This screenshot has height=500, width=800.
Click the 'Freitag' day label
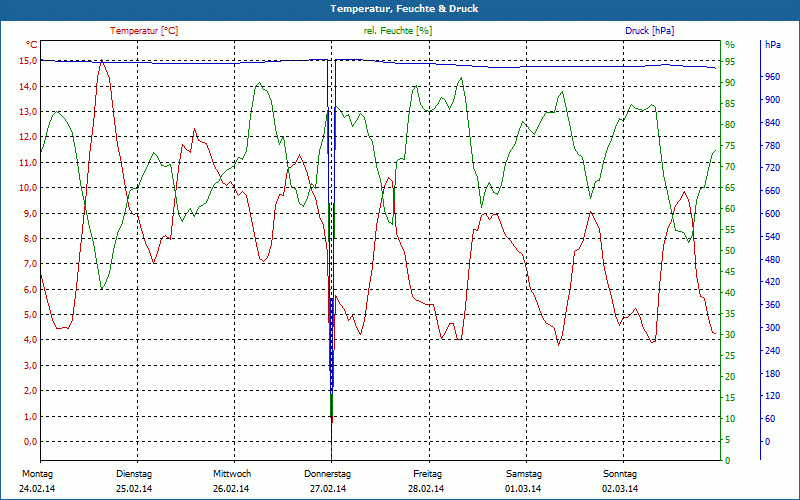coord(428,474)
